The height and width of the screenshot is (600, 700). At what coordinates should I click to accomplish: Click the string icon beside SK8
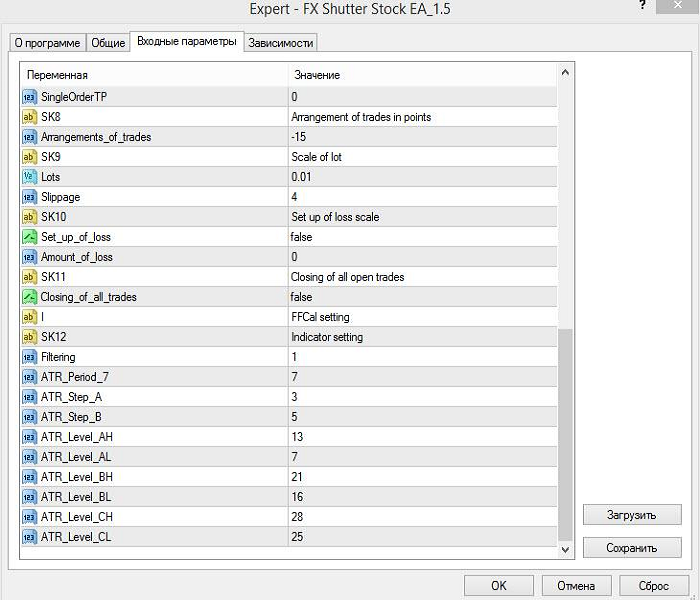point(29,117)
